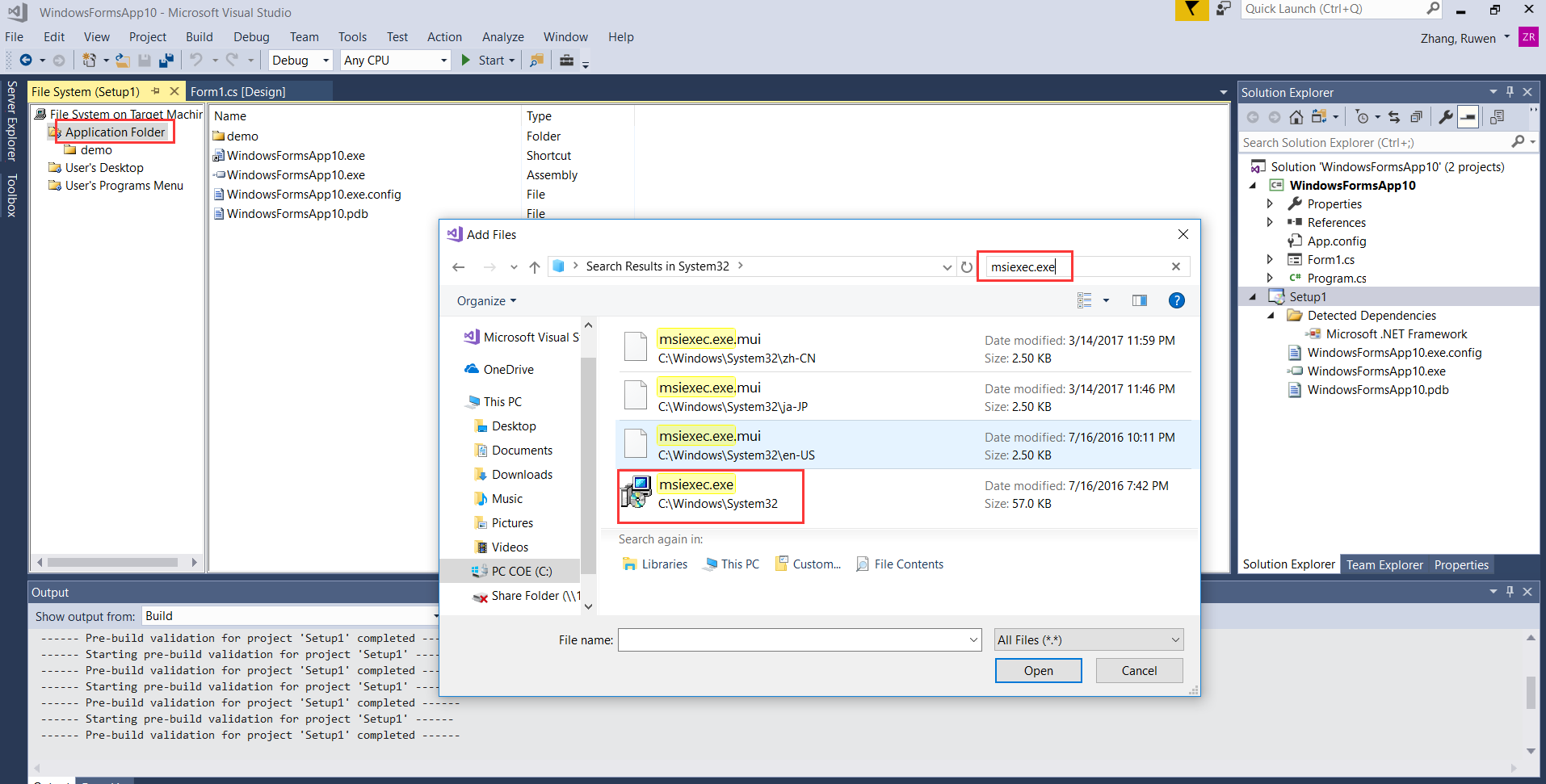Click the toolbox briefcase icon in toolbar

(x=567, y=61)
